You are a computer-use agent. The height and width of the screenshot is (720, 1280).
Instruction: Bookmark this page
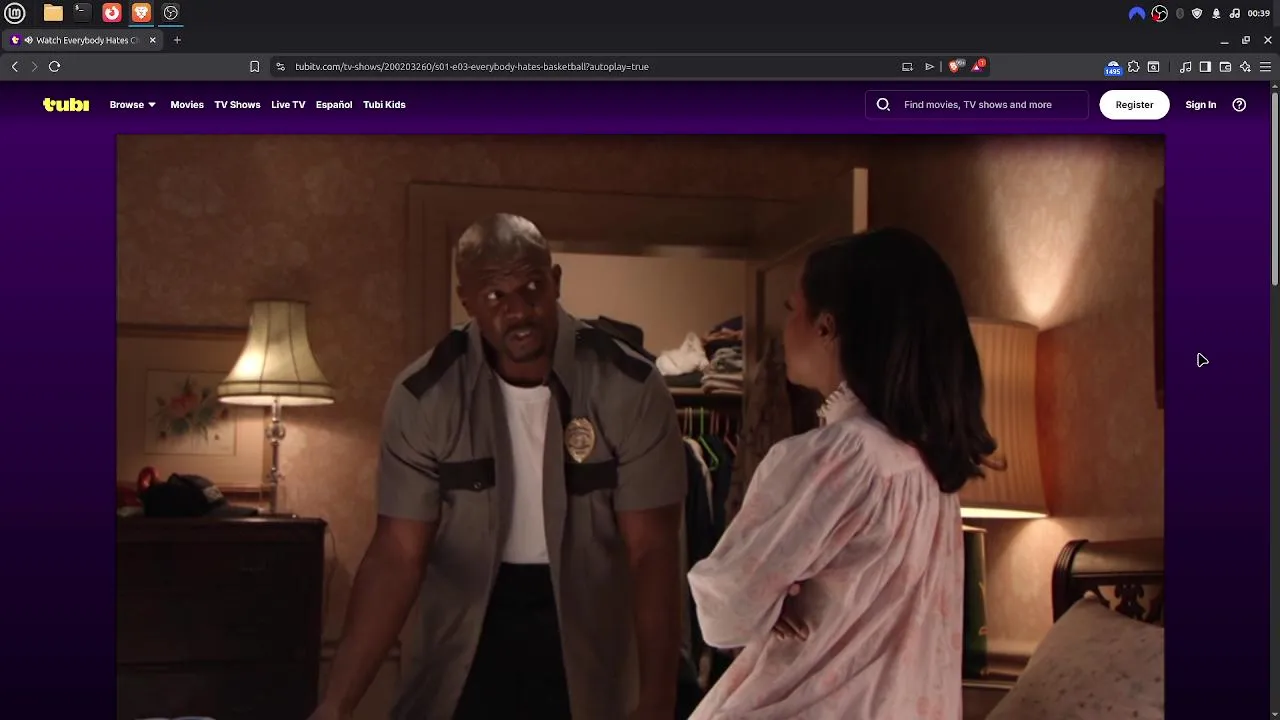(x=254, y=66)
